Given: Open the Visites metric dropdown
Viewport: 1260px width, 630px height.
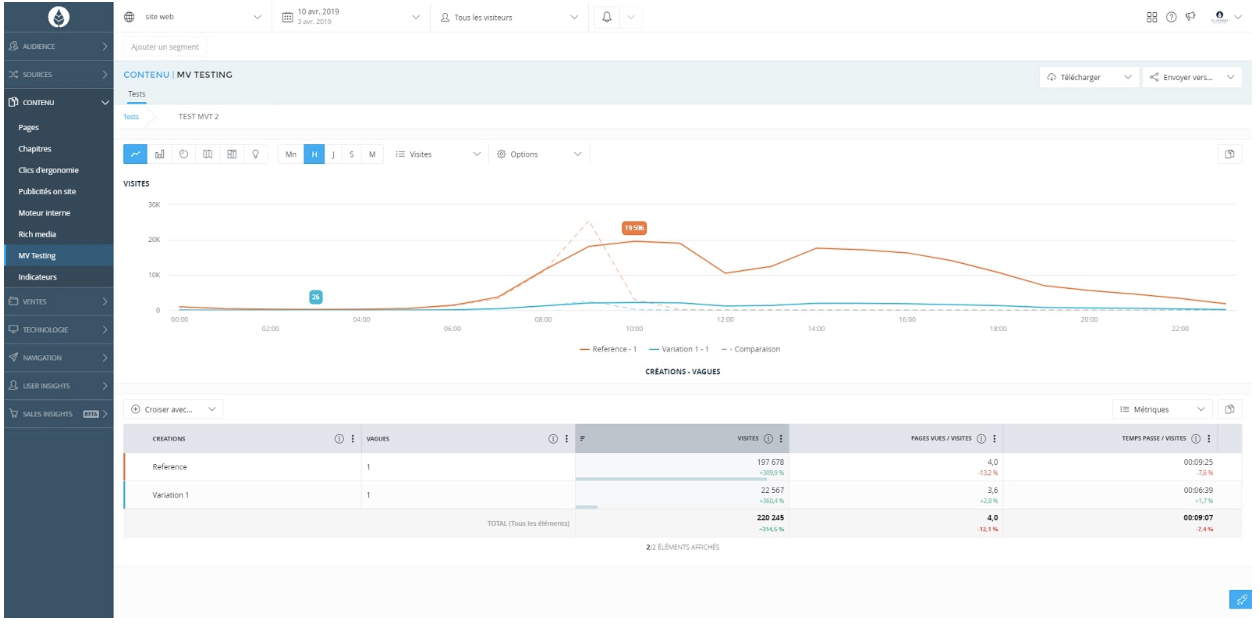Looking at the screenshot, I should [438, 154].
